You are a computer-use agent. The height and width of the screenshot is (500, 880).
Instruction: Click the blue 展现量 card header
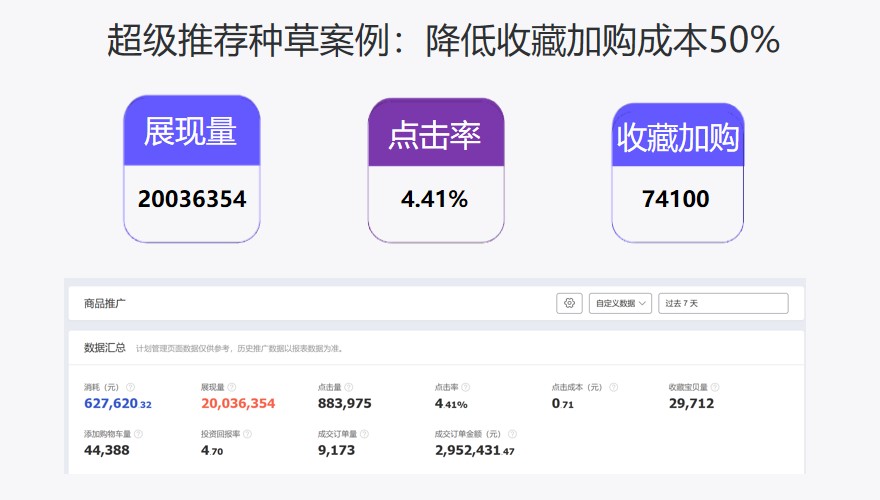coord(191,131)
